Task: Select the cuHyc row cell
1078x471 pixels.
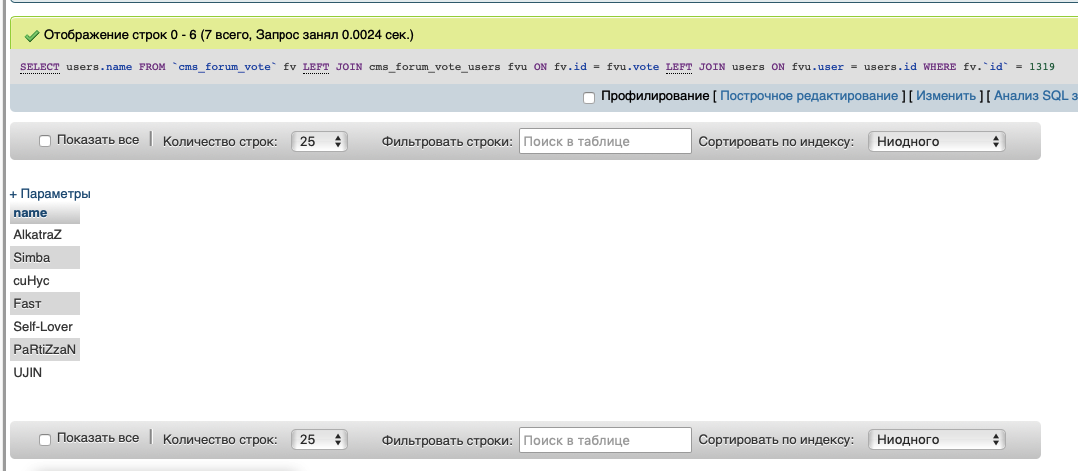Action: click(45, 281)
